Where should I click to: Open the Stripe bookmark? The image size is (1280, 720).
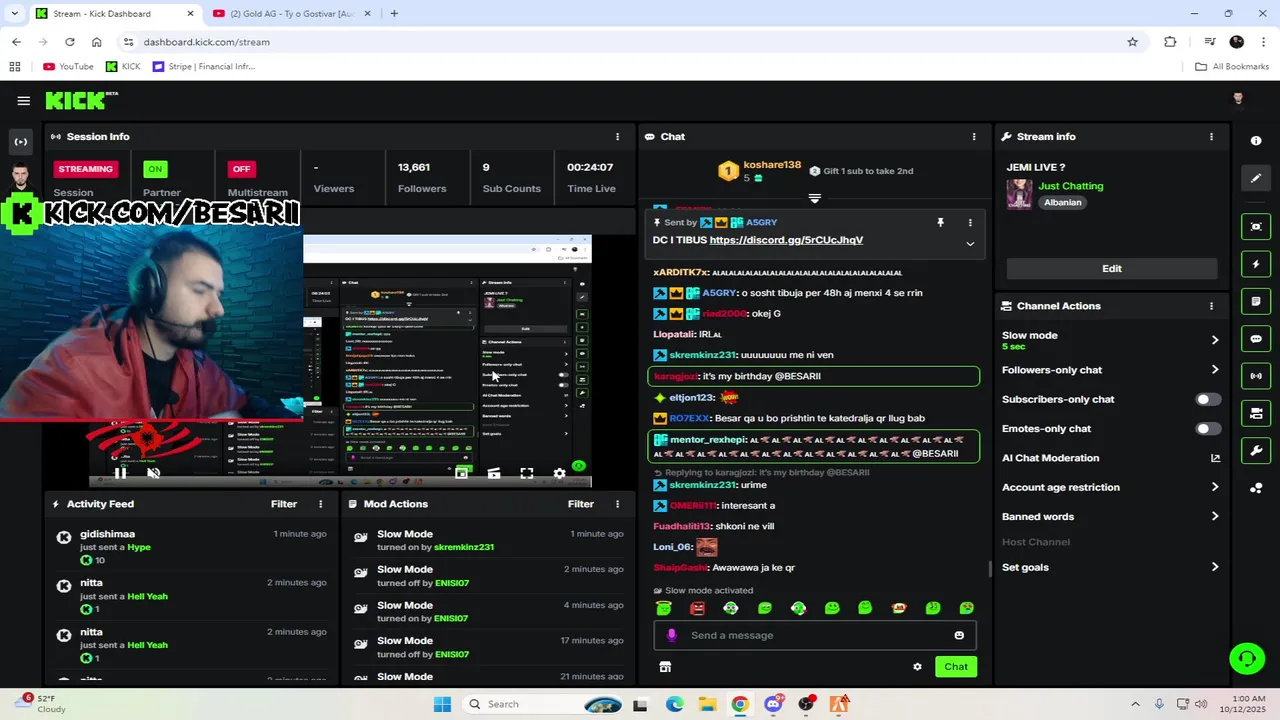(204, 67)
